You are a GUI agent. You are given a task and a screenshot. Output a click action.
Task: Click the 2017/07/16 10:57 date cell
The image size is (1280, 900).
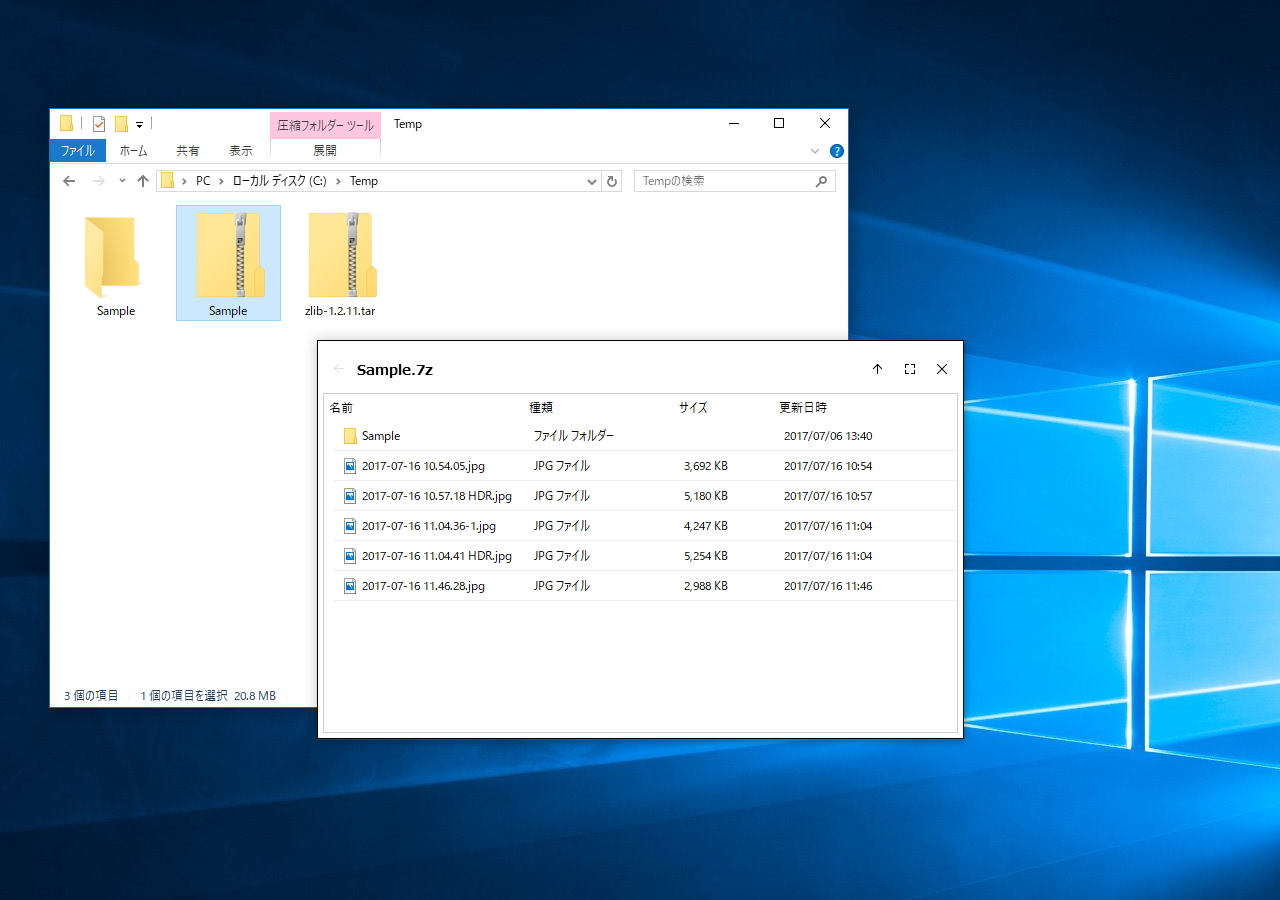coord(828,496)
